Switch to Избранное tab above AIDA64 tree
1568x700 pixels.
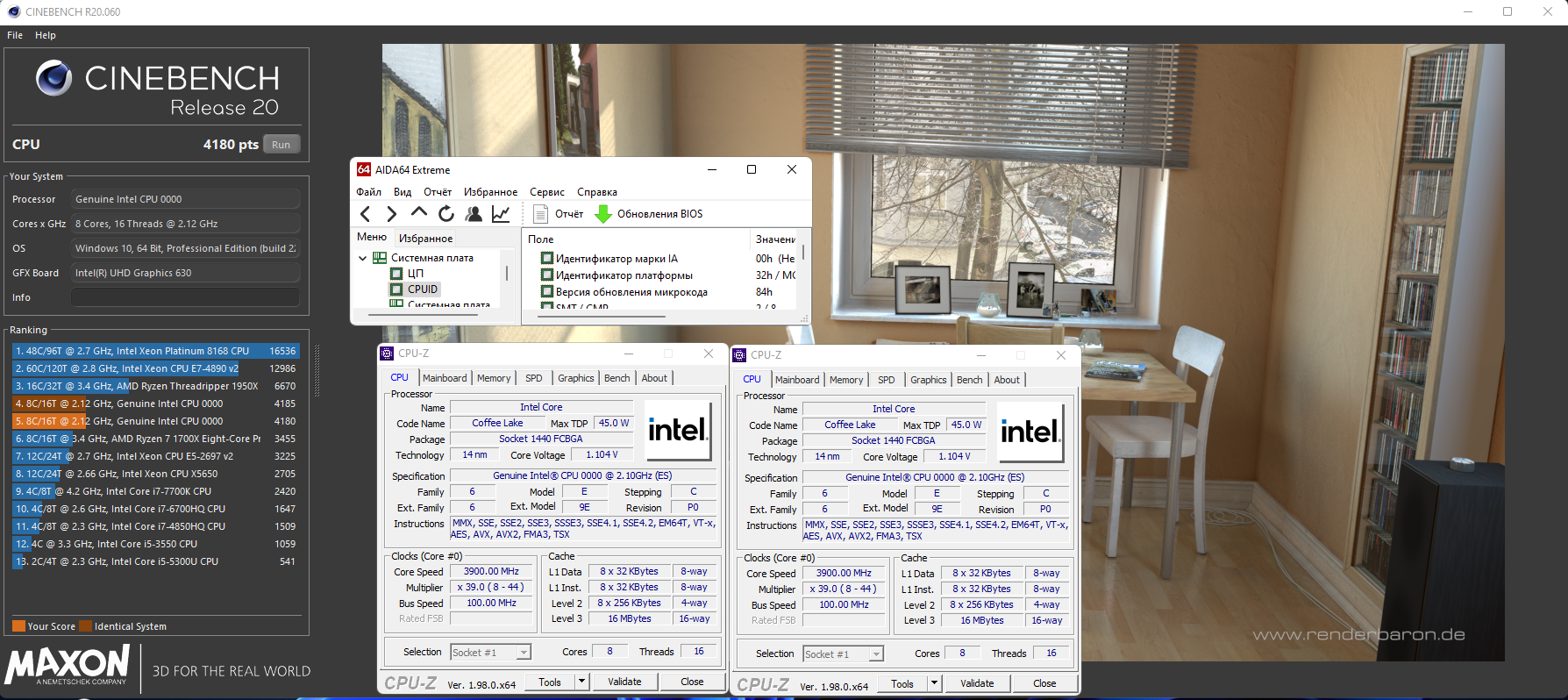pyautogui.click(x=425, y=238)
